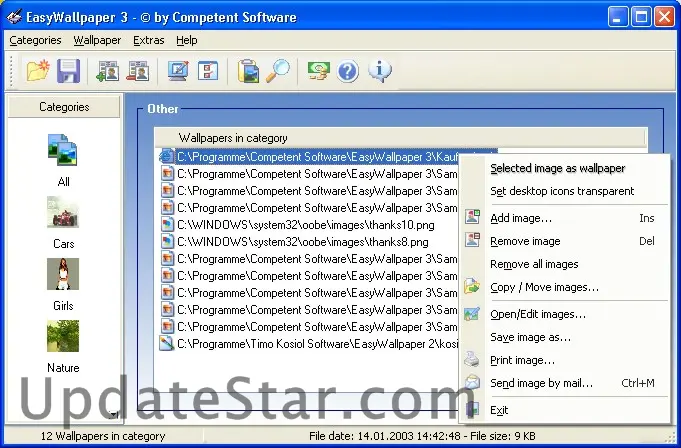Image resolution: width=681 pixels, height=448 pixels.
Task: Click the printer icon beside Print image
Action: click(x=472, y=359)
